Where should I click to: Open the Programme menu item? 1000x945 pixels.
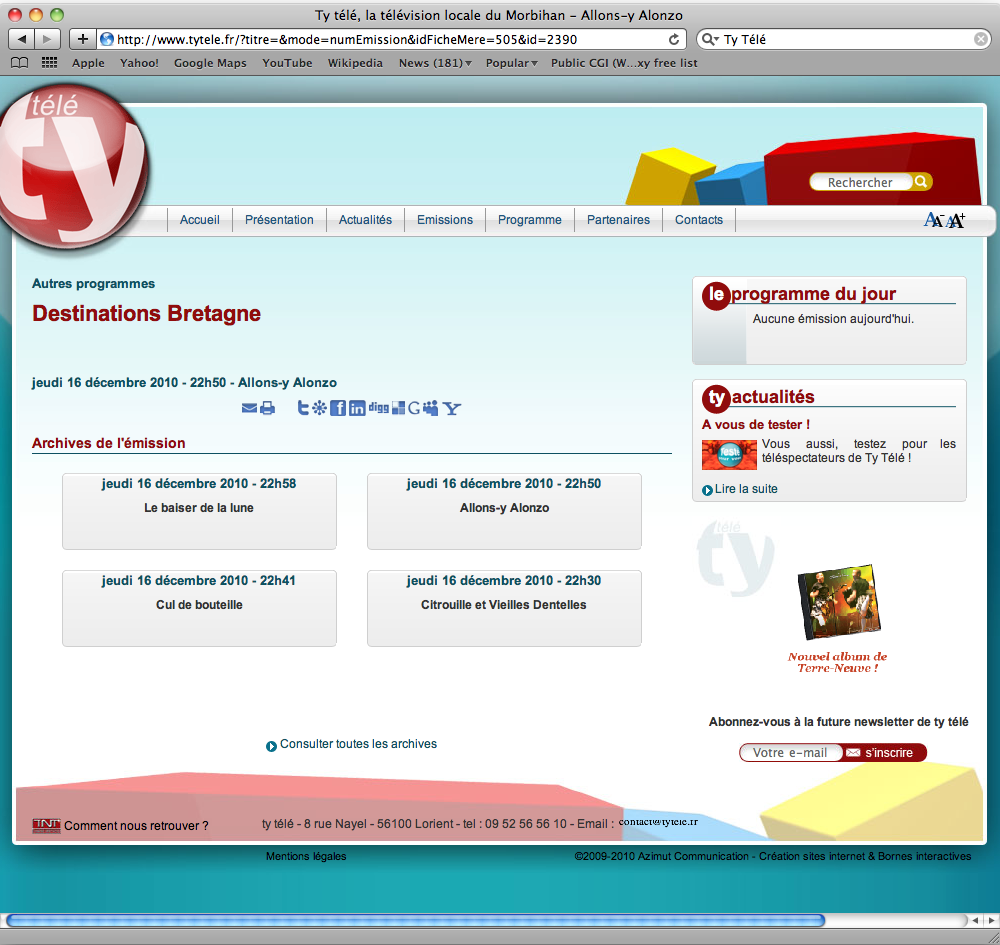point(530,219)
